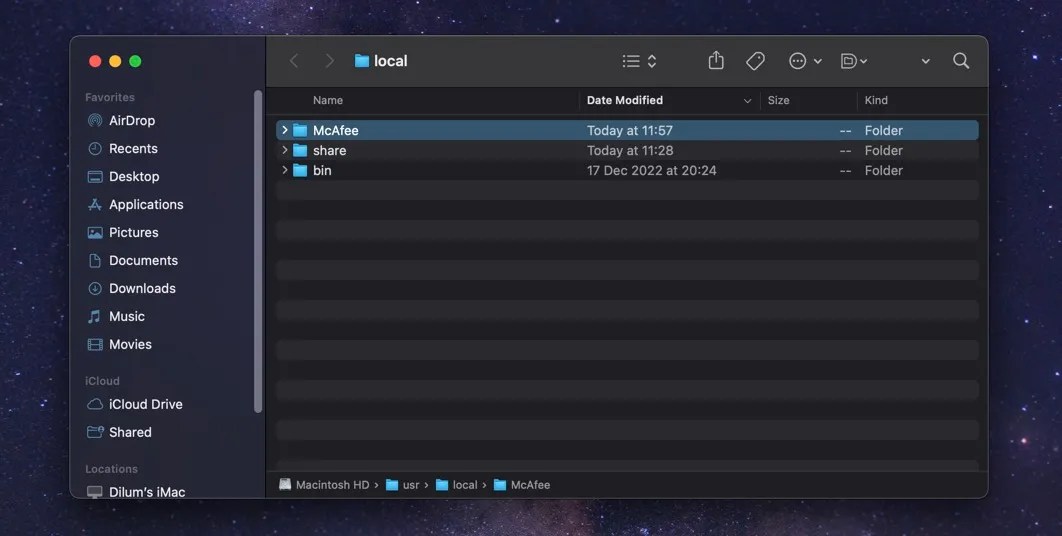Open Desktop in the sidebar
This screenshot has width=1062, height=536.
coord(124,176)
